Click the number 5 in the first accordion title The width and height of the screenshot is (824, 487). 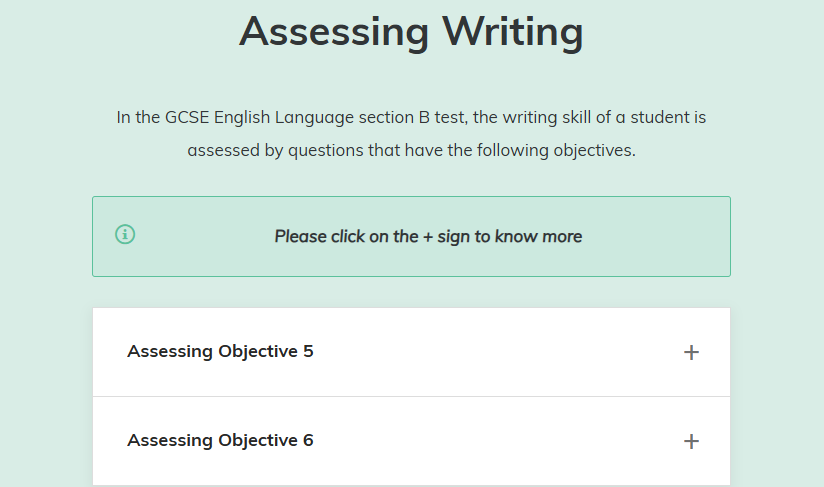(308, 352)
